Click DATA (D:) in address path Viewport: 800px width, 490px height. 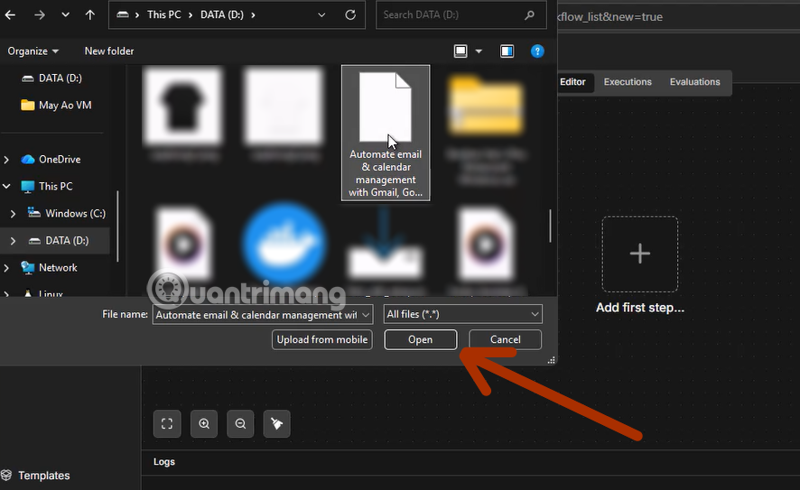point(221,15)
